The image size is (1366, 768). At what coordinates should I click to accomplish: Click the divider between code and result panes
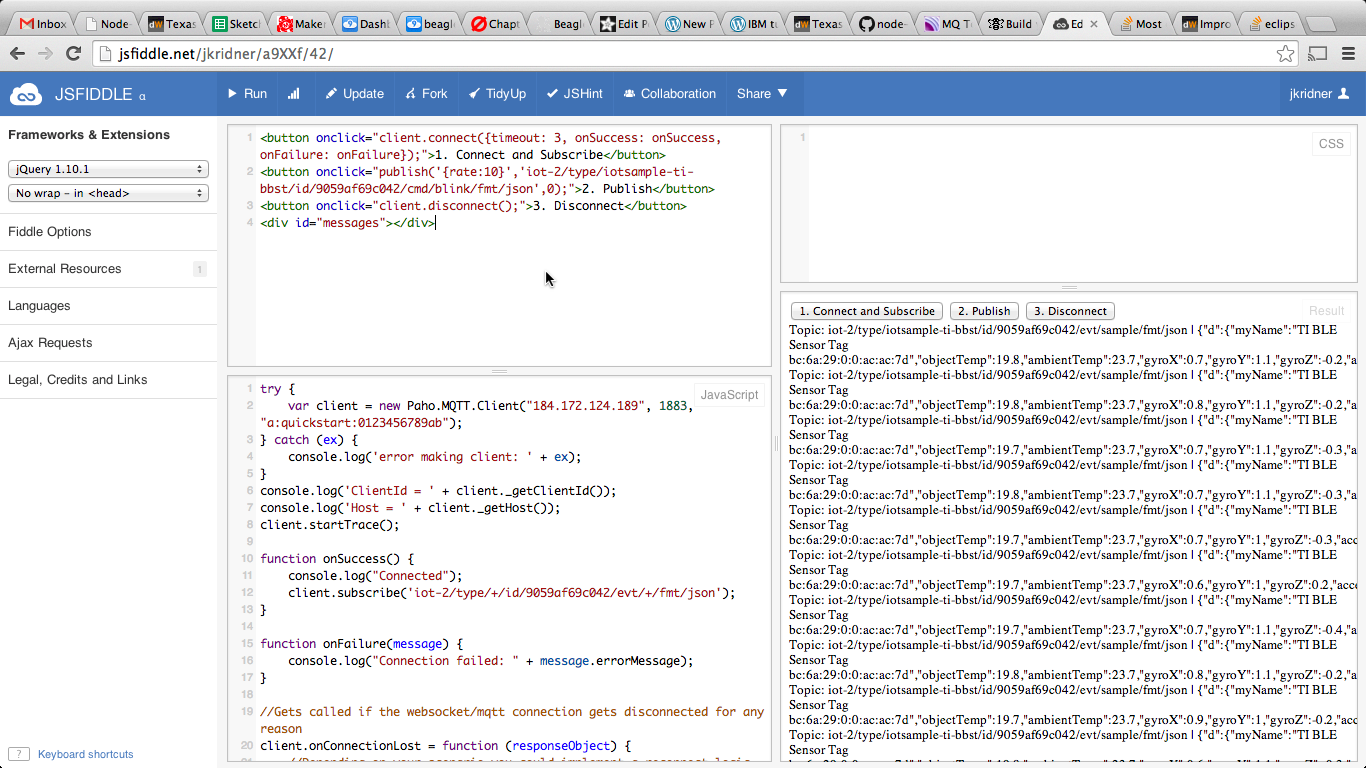point(776,444)
